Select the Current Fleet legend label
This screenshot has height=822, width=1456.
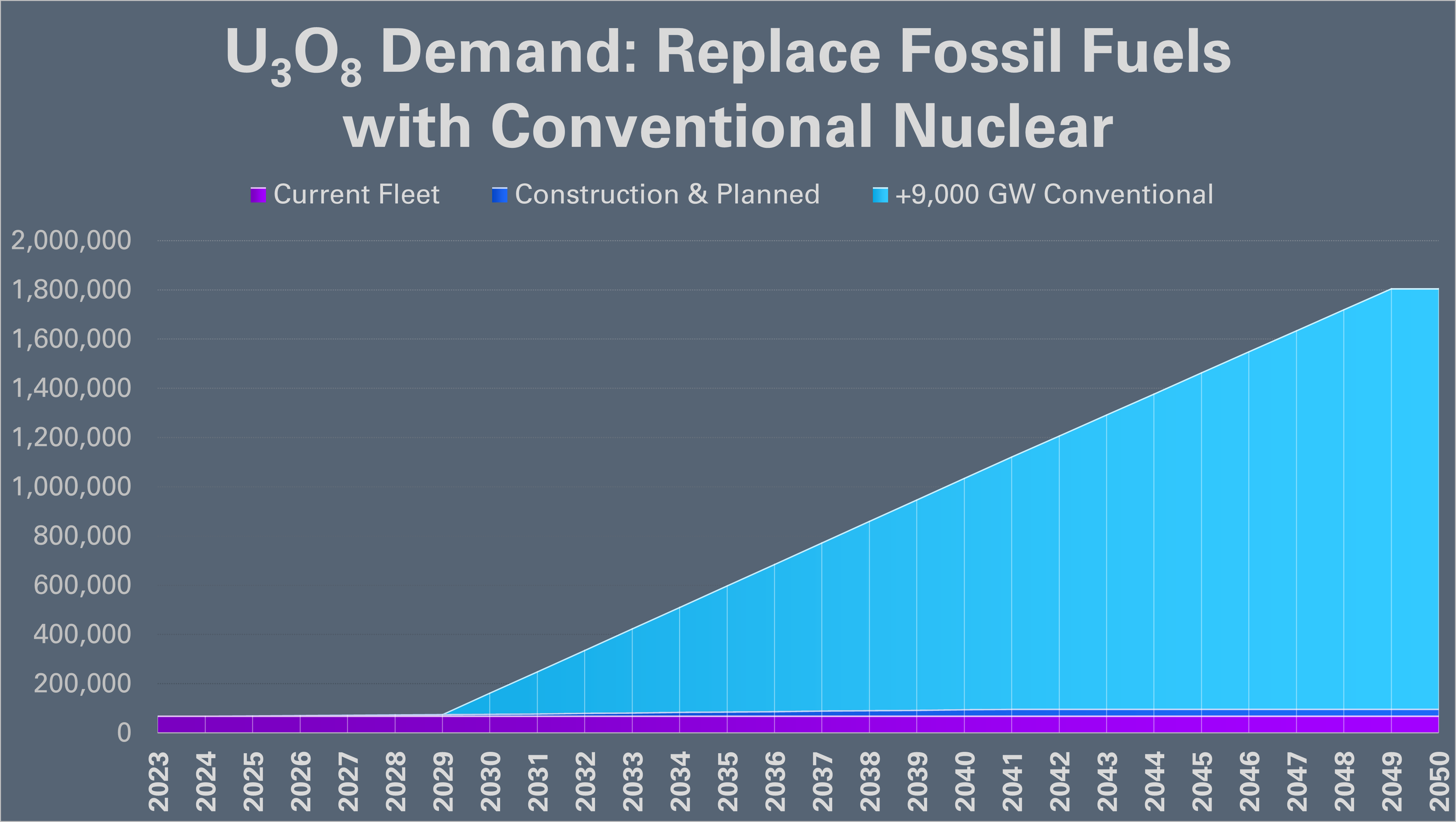(356, 195)
